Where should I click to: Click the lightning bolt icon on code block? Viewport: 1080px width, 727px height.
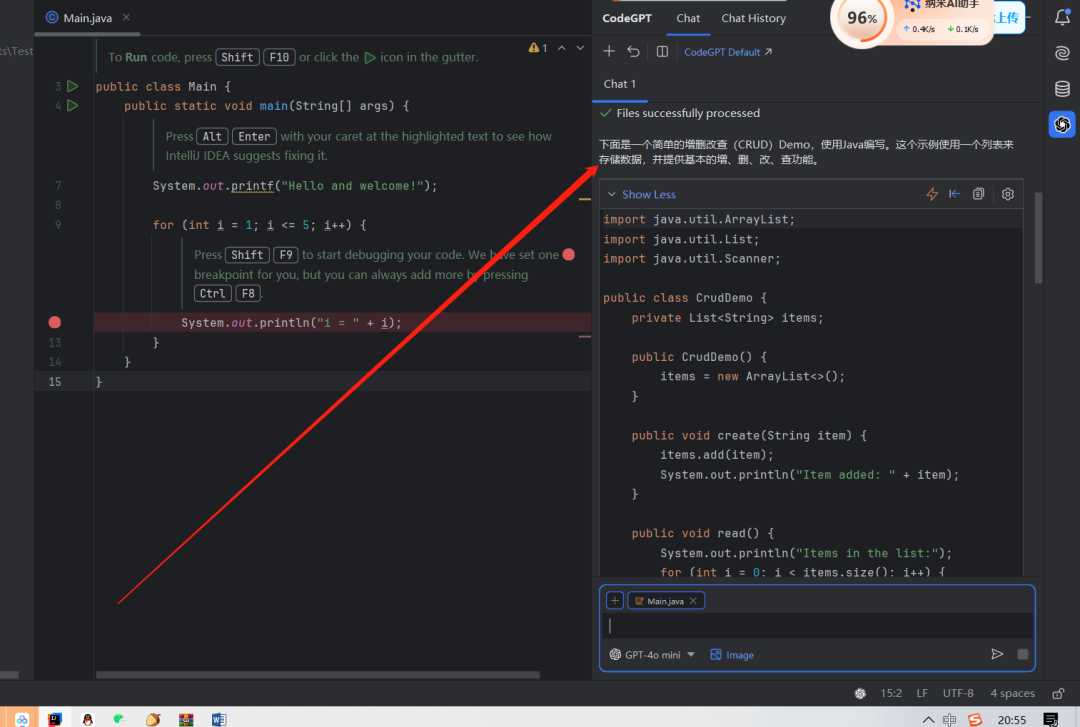click(932, 194)
